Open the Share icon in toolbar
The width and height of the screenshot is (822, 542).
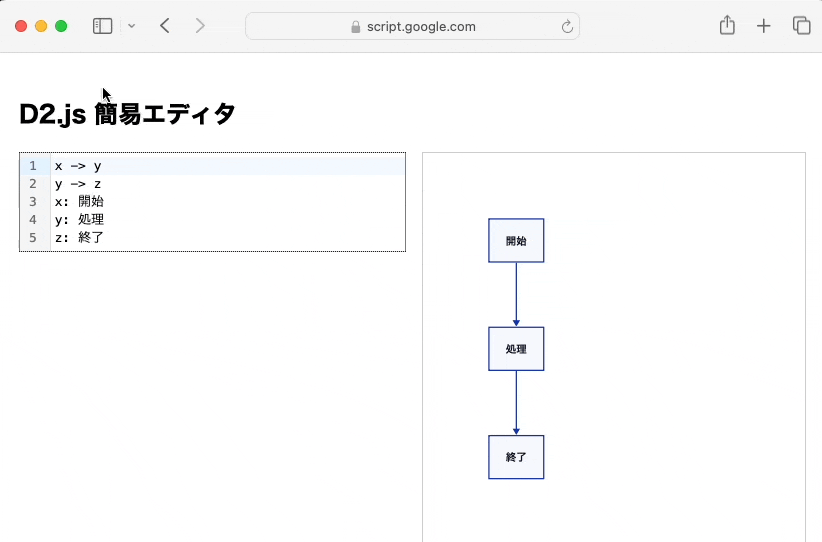[727, 25]
